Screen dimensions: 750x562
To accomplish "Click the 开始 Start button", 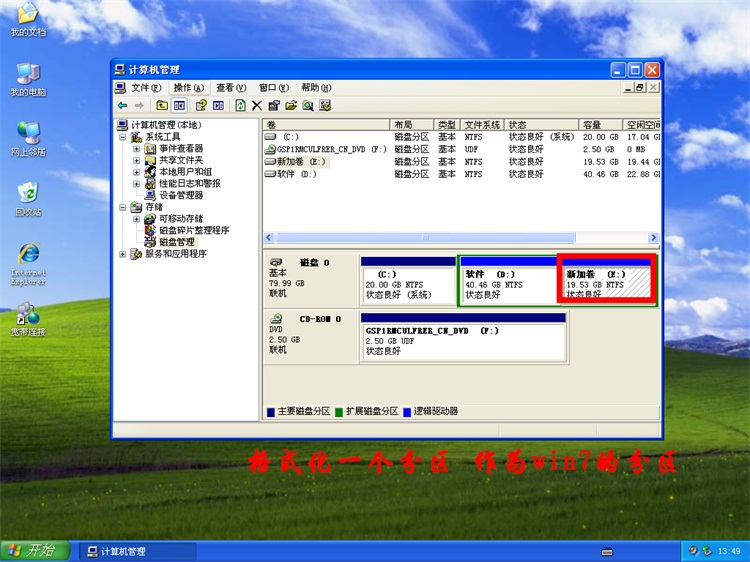I will (x=34, y=551).
